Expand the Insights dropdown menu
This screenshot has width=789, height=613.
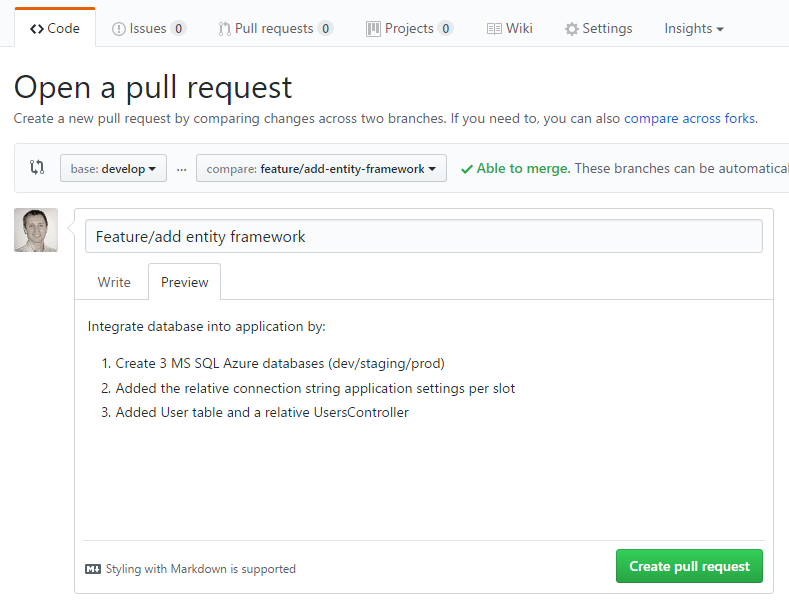coord(694,29)
